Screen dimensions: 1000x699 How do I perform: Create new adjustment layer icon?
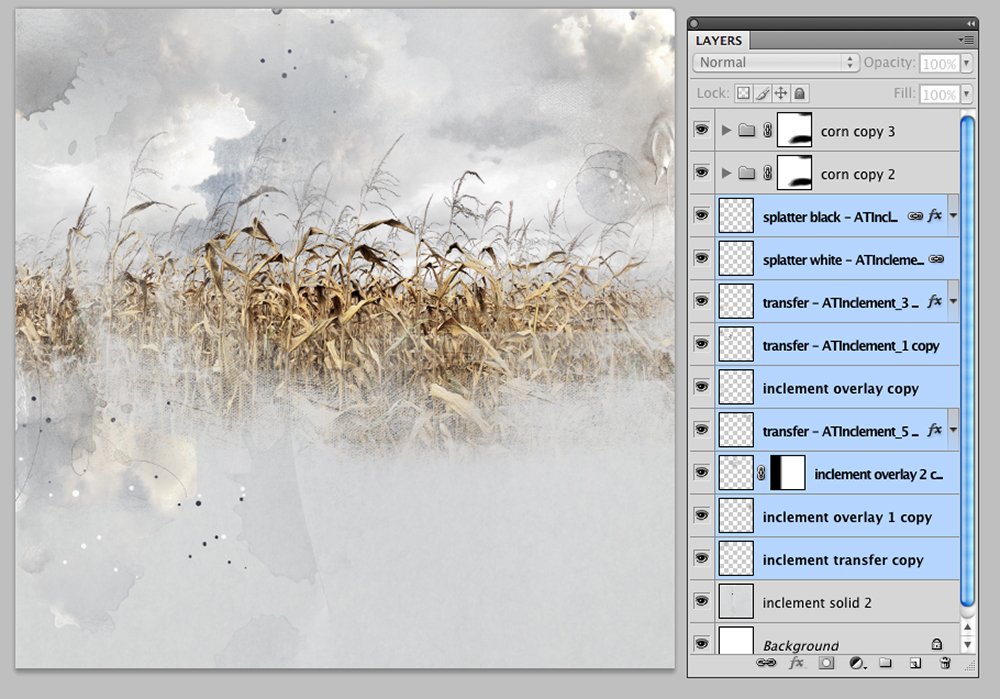[x=858, y=663]
